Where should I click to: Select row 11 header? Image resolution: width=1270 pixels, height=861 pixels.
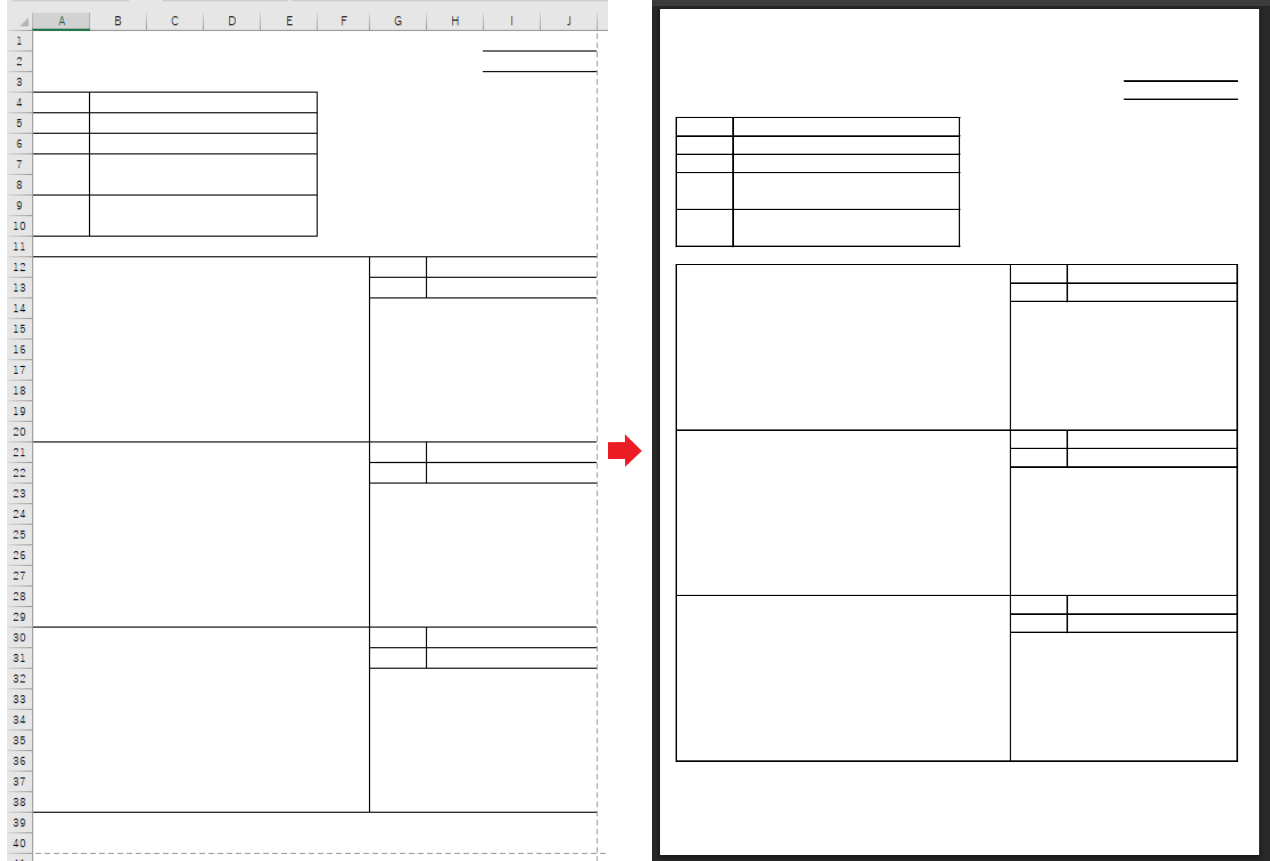click(17, 246)
